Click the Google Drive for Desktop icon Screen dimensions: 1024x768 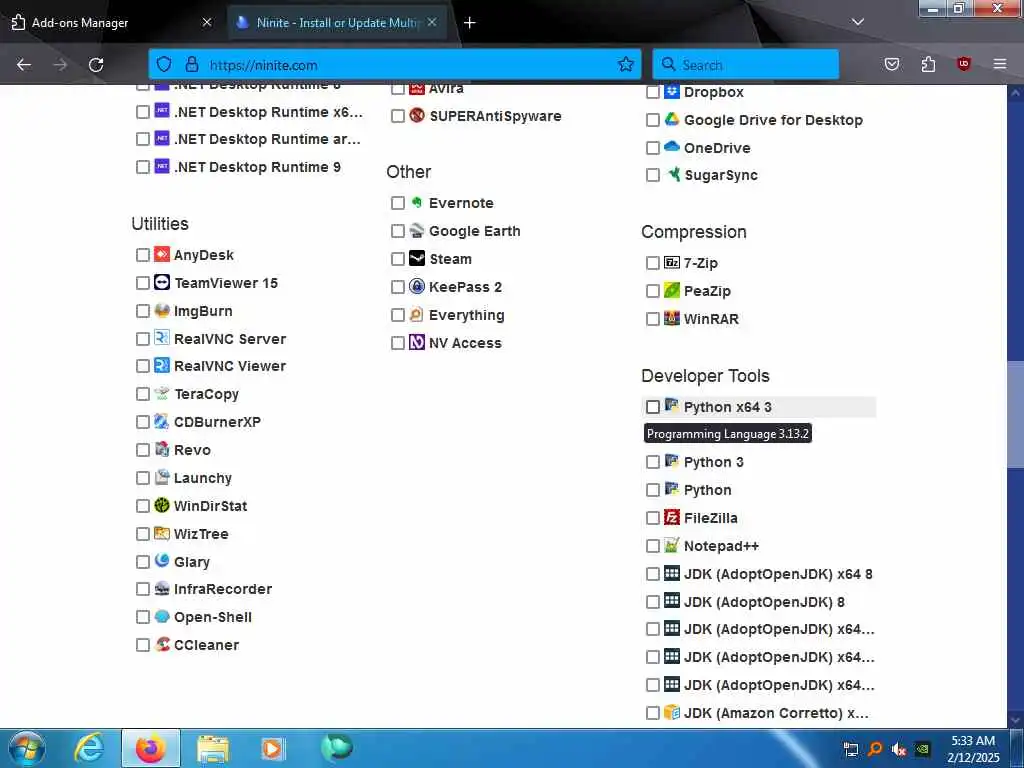[672, 120]
